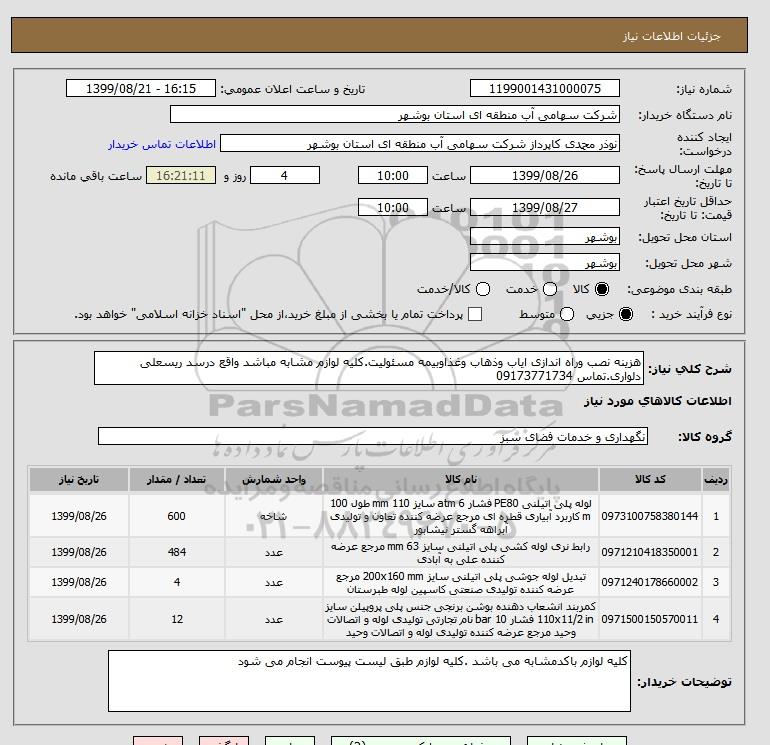Click the buyer description text box
Screen dimensions: 770x745
click(369, 681)
